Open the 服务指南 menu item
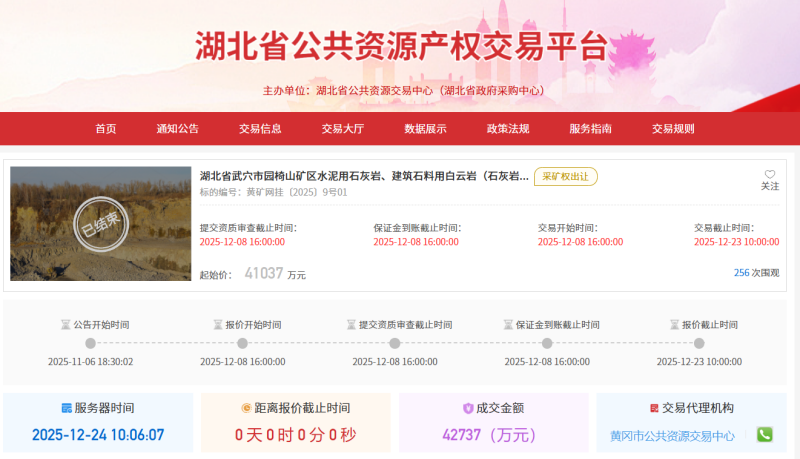The image size is (800, 459). tap(590, 128)
